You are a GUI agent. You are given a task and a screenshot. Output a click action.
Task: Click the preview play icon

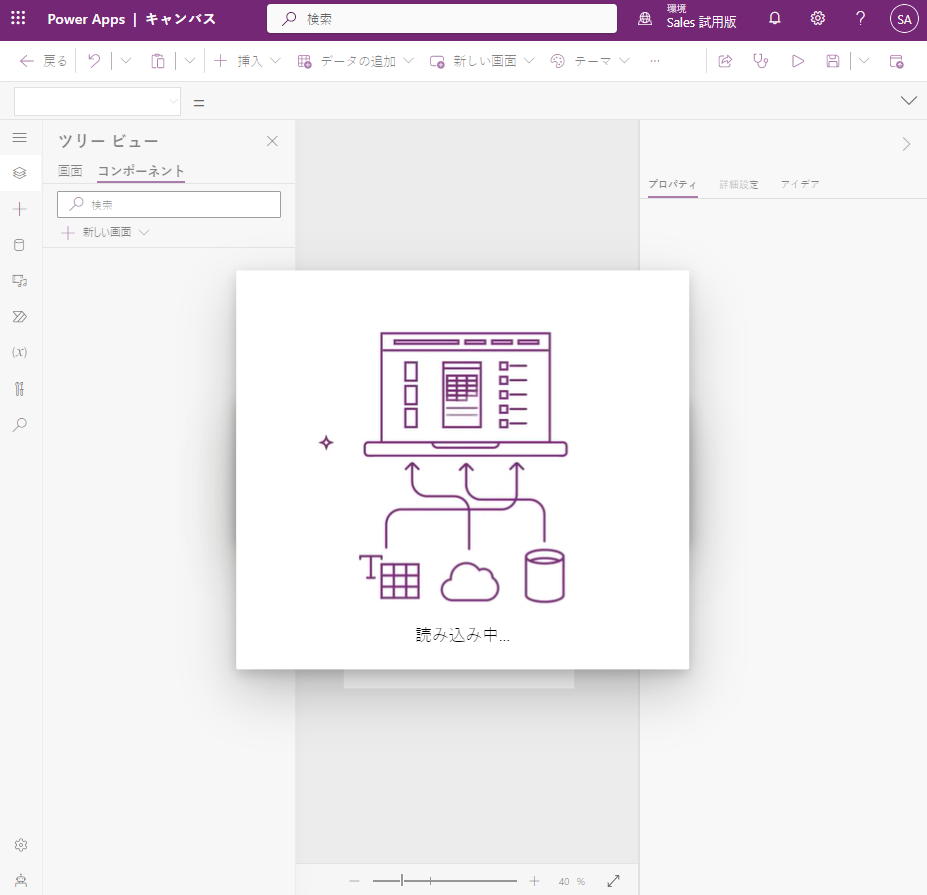(x=798, y=61)
